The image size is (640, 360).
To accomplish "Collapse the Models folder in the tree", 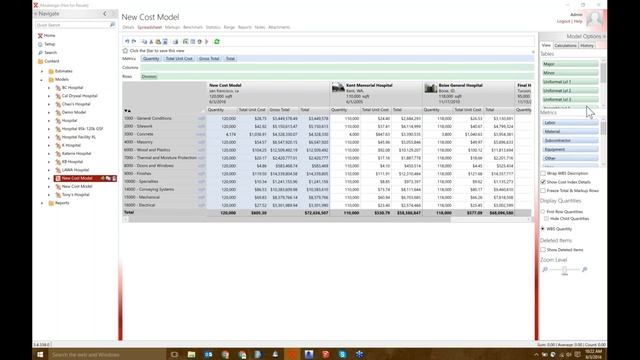I will tap(42, 80).
